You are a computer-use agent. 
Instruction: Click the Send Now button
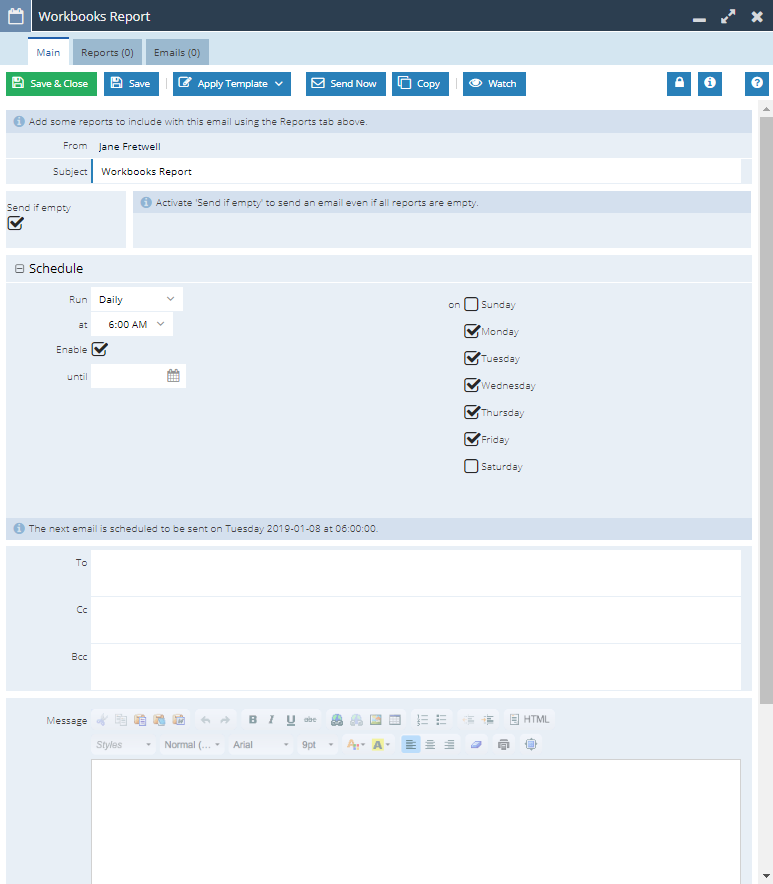[345, 84]
